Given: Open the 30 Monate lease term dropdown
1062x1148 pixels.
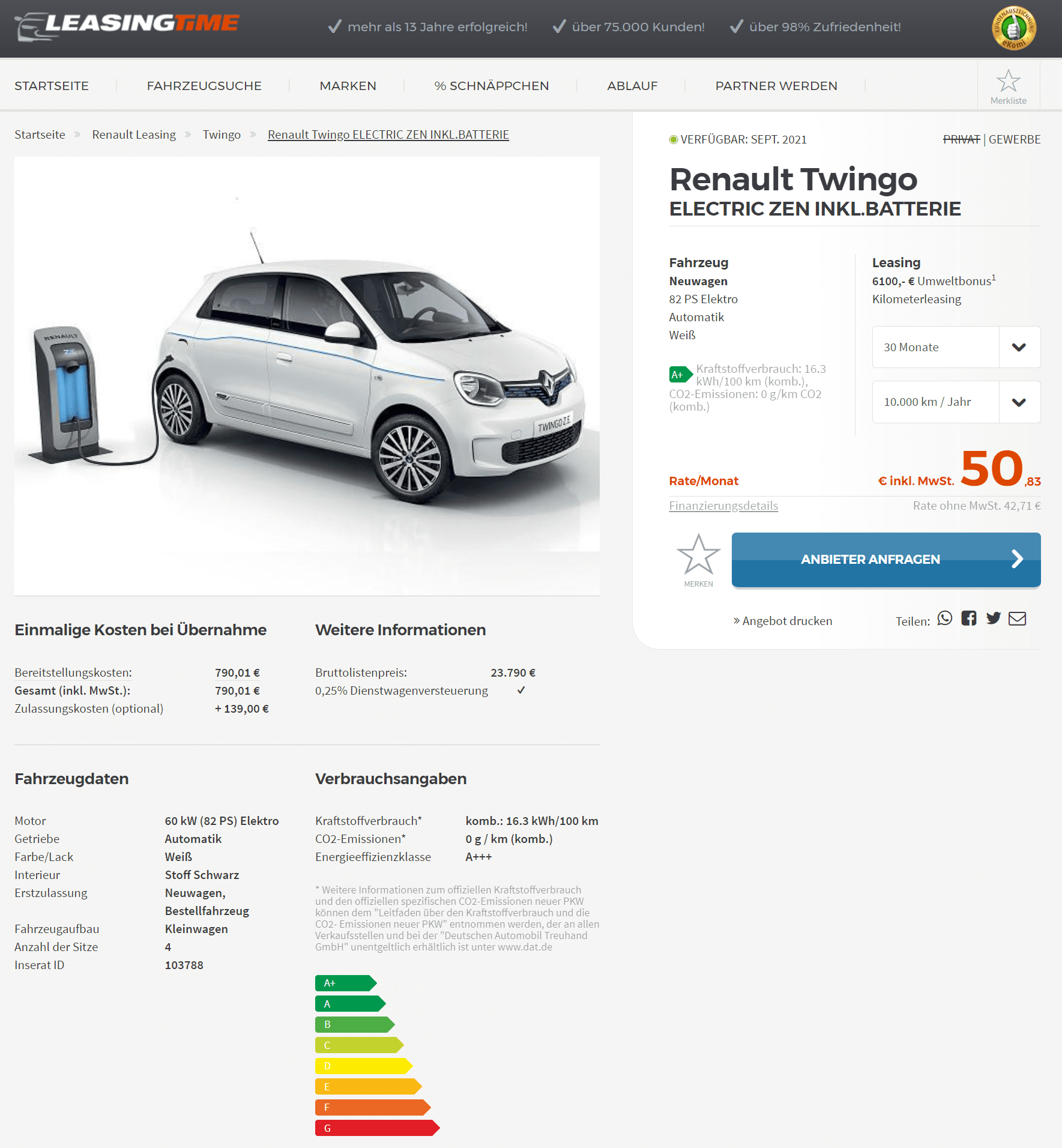Looking at the screenshot, I should click(956, 347).
